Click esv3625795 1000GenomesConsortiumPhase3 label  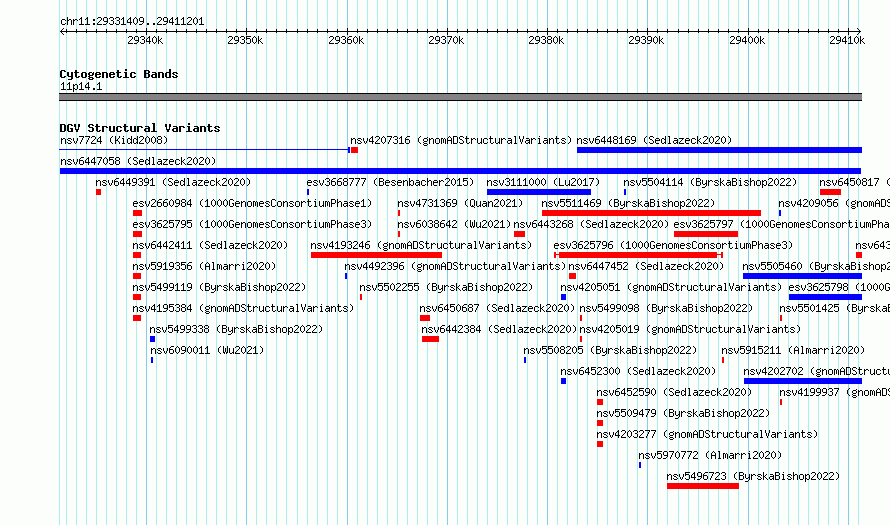pos(253,224)
